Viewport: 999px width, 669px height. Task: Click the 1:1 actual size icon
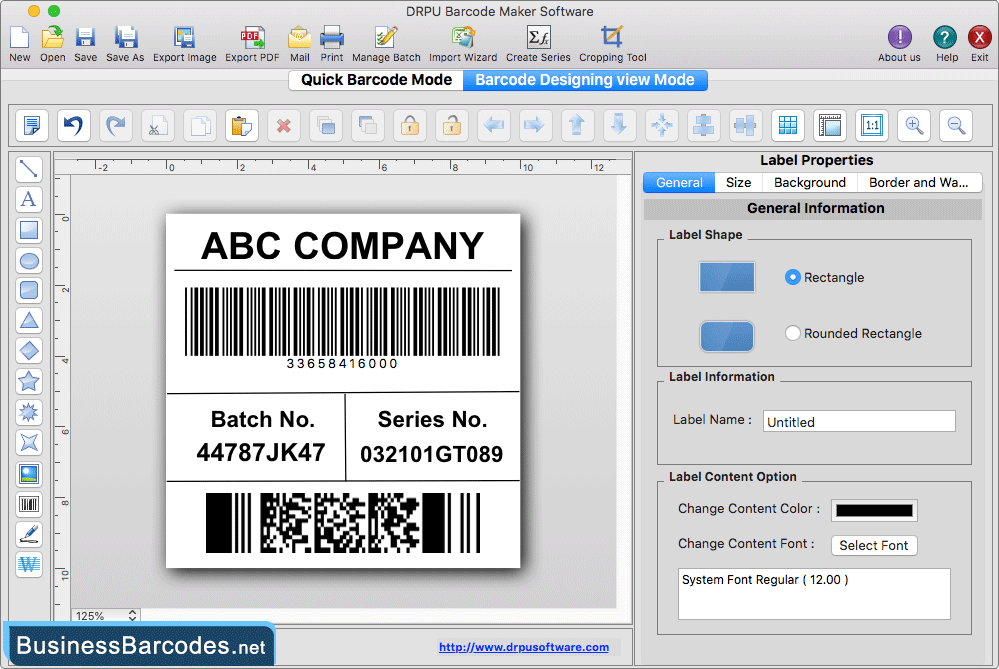click(x=872, y=125)
